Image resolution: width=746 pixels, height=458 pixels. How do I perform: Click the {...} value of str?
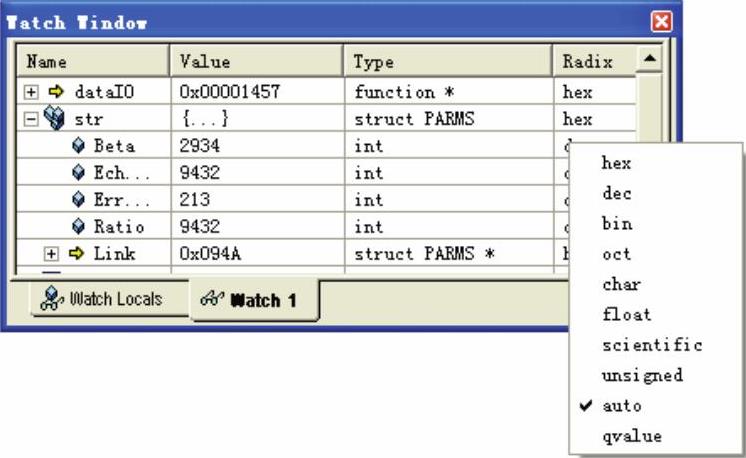coord(205,118)
